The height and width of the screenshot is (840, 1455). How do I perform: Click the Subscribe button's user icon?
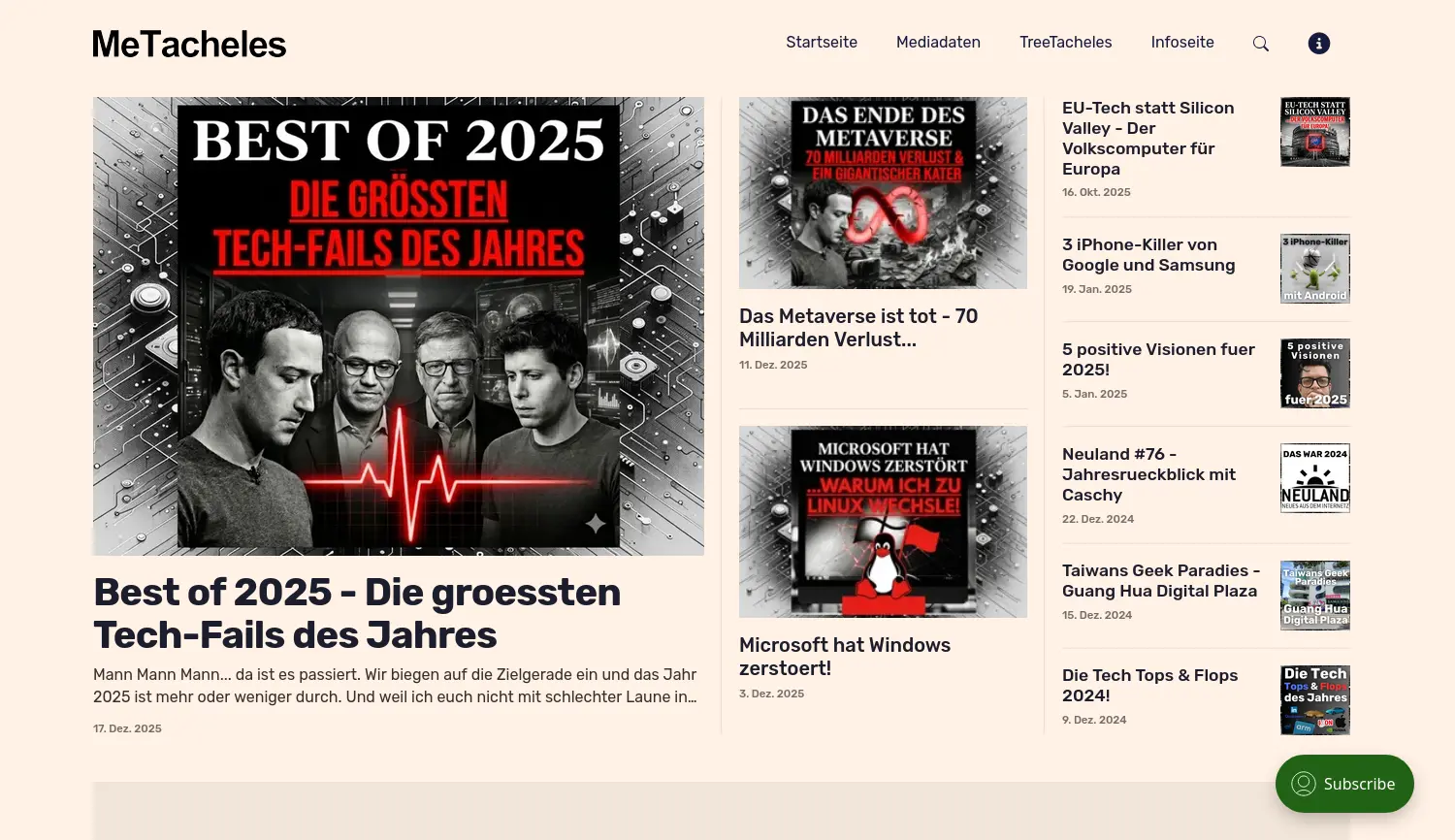(1304, 784)
